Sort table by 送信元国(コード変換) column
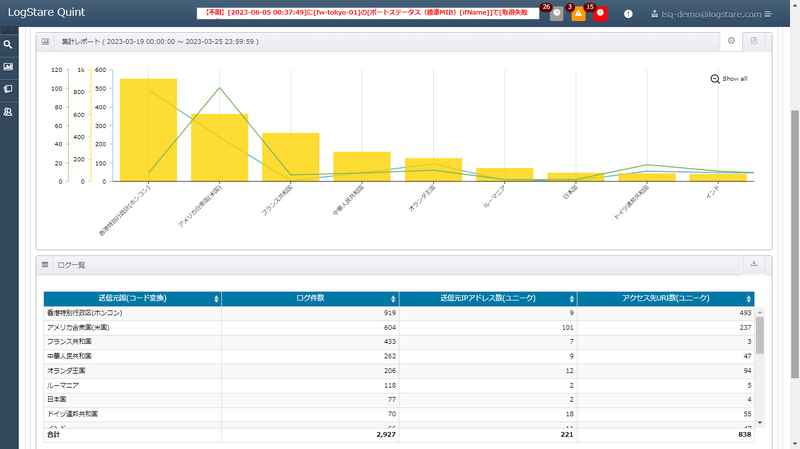The width and height of the screenshot is (800, 449). click(132, 299)
